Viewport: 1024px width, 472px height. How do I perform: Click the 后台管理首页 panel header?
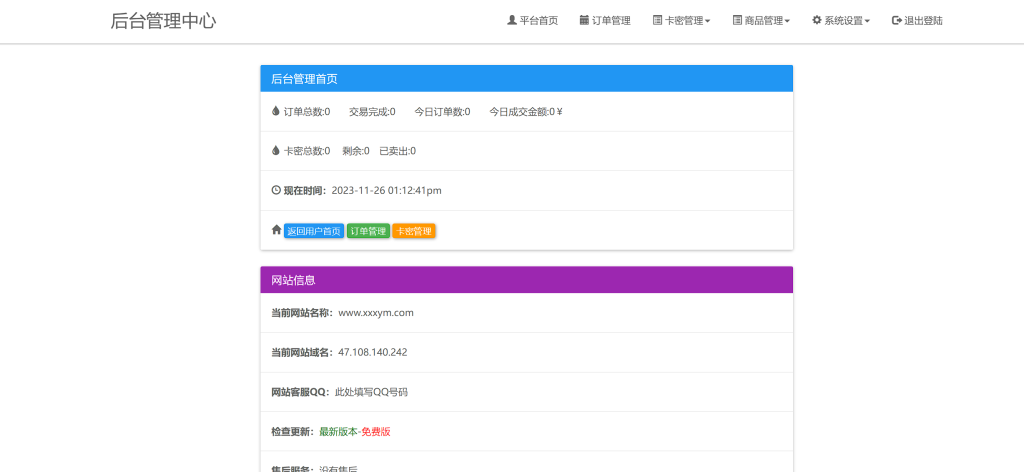tap(526, 79)
